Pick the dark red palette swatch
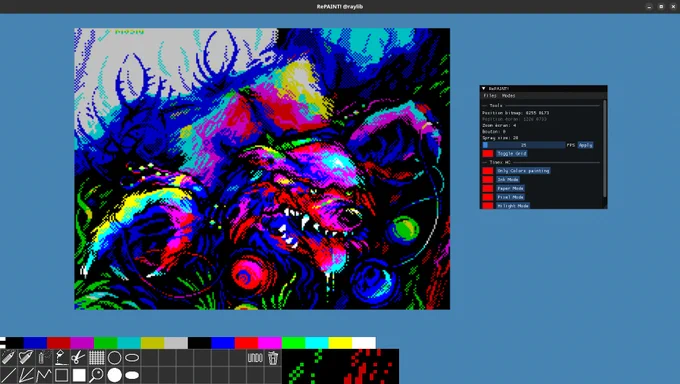 point(59,343)
